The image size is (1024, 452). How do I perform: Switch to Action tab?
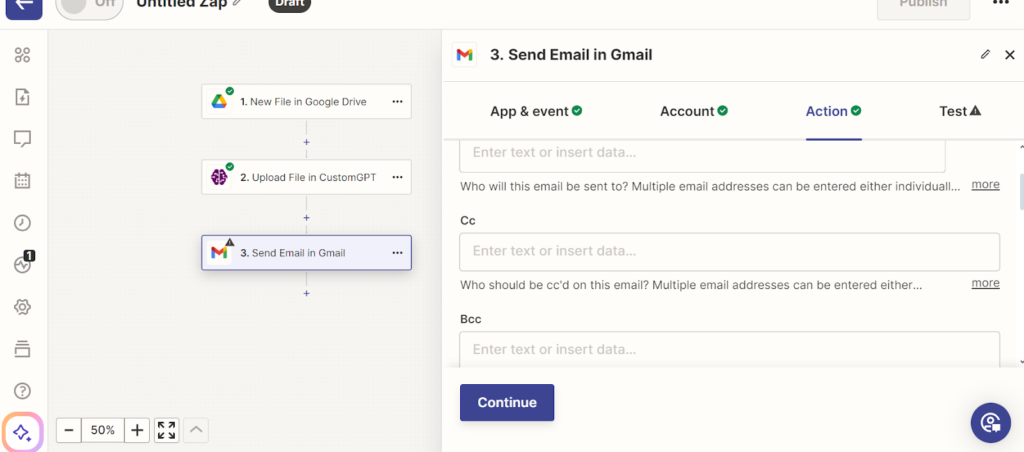coord(834,111)
